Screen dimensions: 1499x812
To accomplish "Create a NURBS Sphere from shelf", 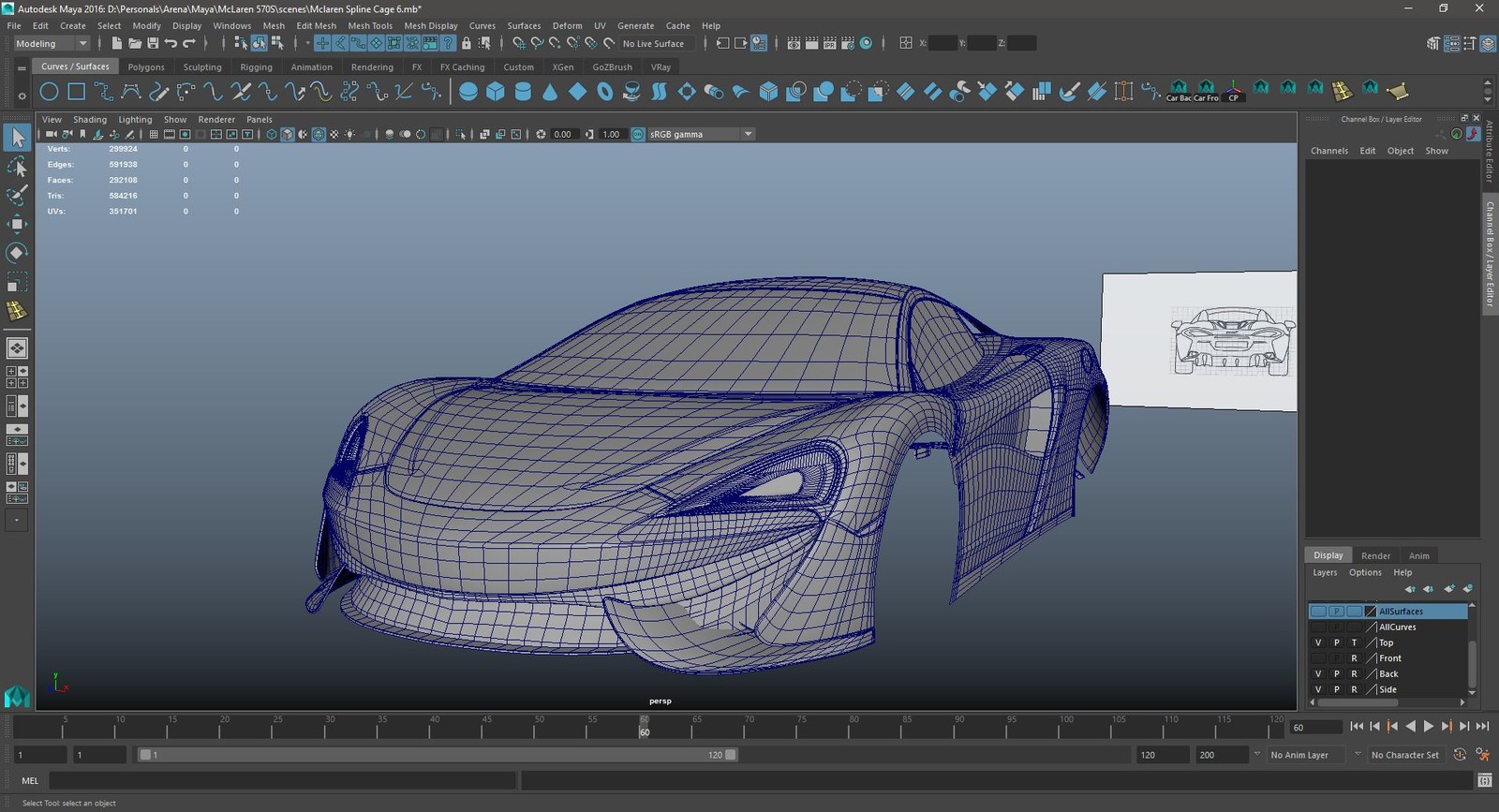I will [468, 91].
